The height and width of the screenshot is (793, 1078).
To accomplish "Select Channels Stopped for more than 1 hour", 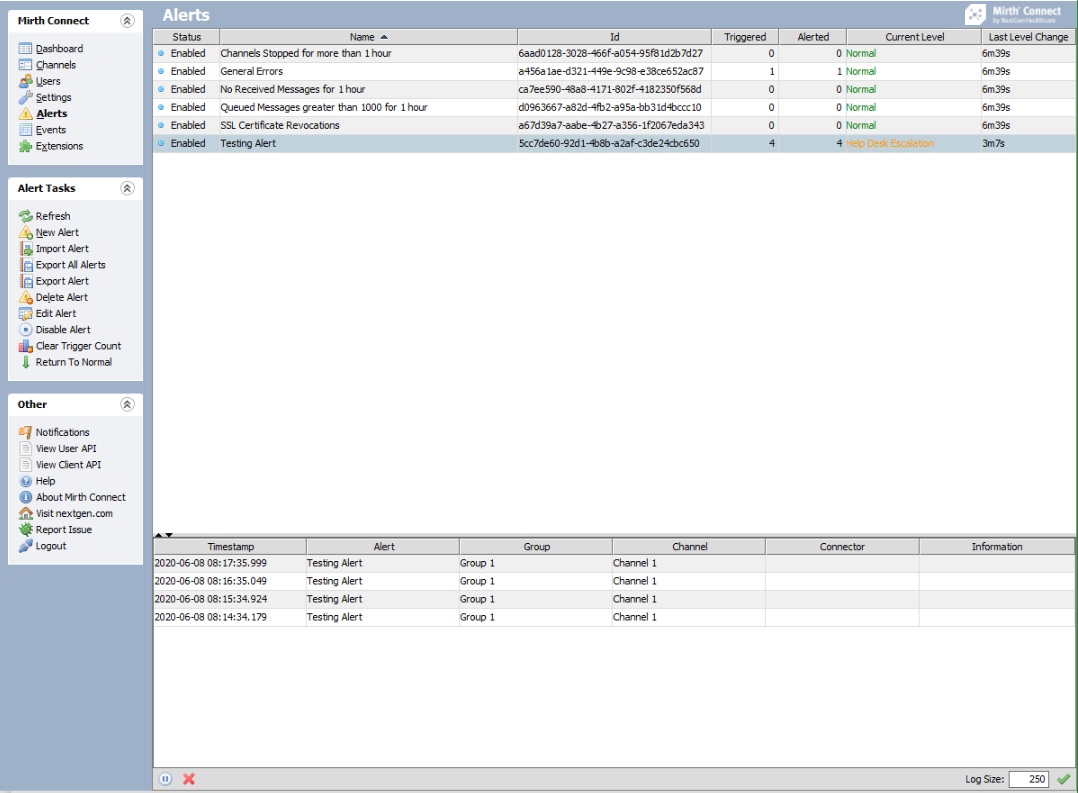I will pos(614,54).
